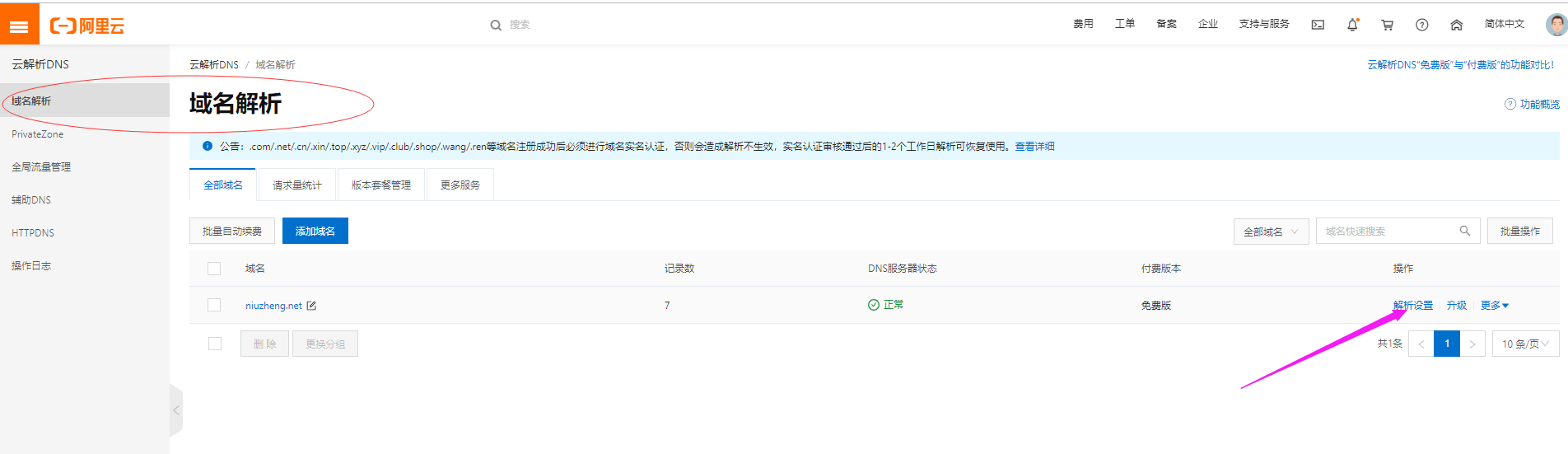Viewport: 1568px width, 454px height.
Task: Select all domains with header checkbox
Action: point(214,269)
